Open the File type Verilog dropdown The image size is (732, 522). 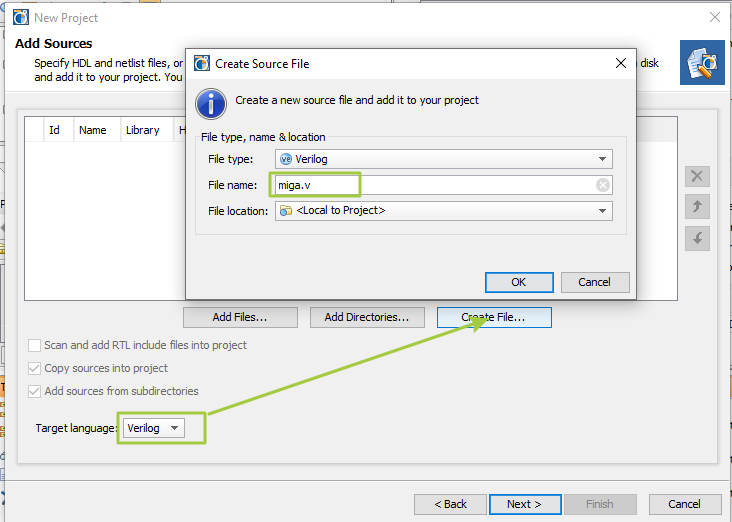pos(443,159)
